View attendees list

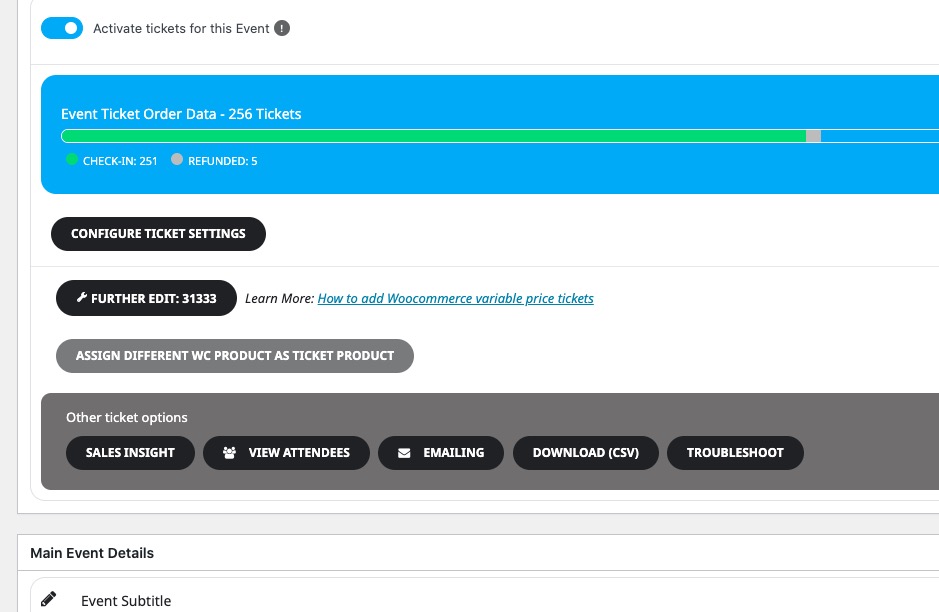[286, 453]
